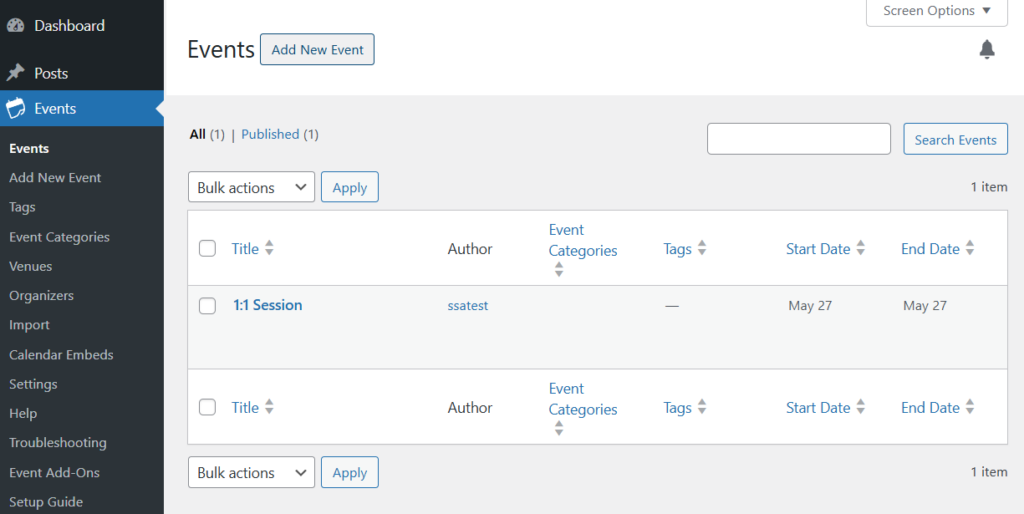This screenshot has width=1024, height=514.
Task: Open the Events submenu item
Action: point(29,148)
